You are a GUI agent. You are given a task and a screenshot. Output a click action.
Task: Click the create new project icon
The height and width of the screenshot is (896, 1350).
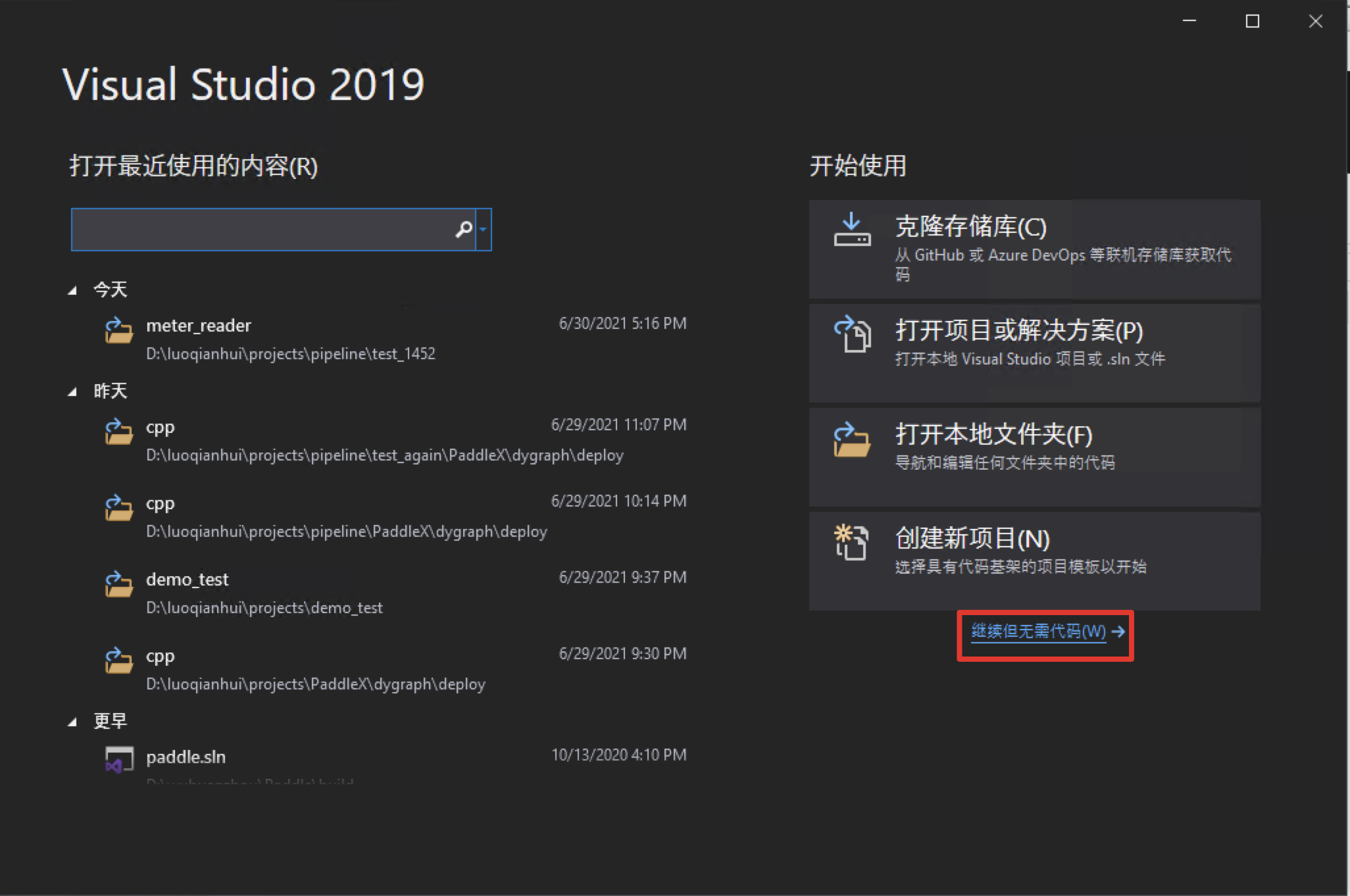pyautogui.click(x=852, y=543)
